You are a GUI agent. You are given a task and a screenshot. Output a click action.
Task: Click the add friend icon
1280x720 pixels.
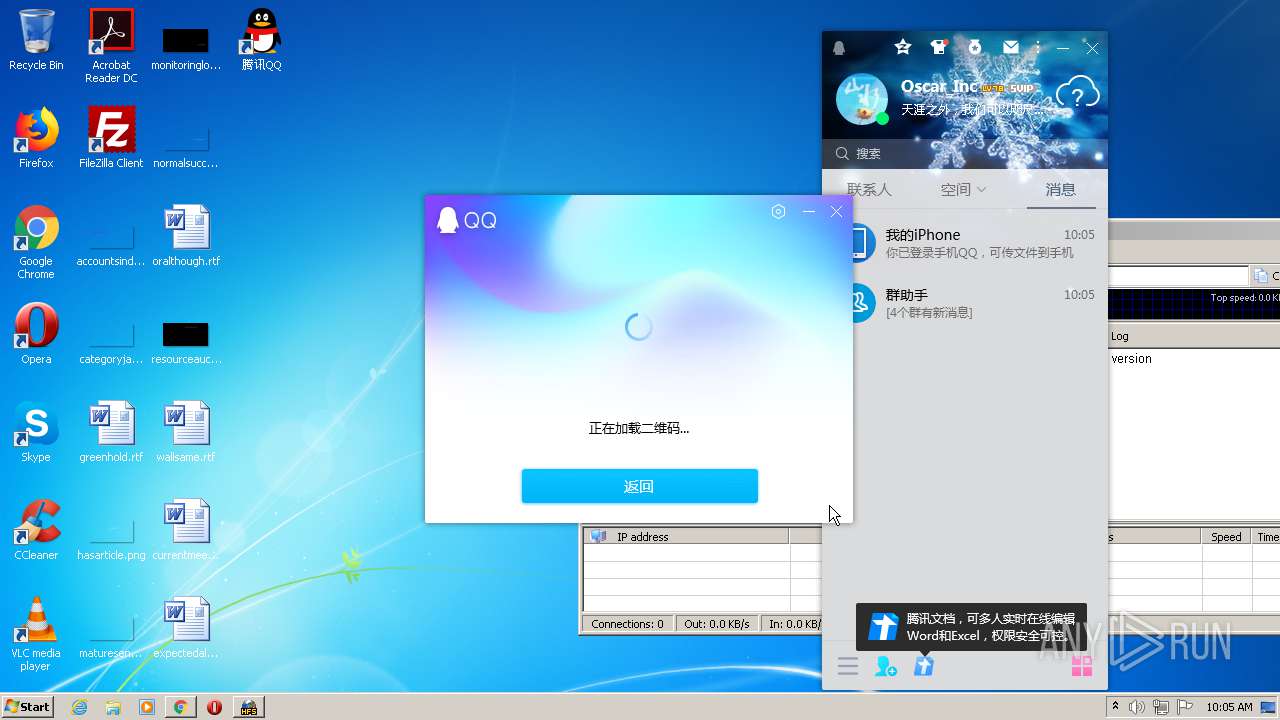[886, 666]
